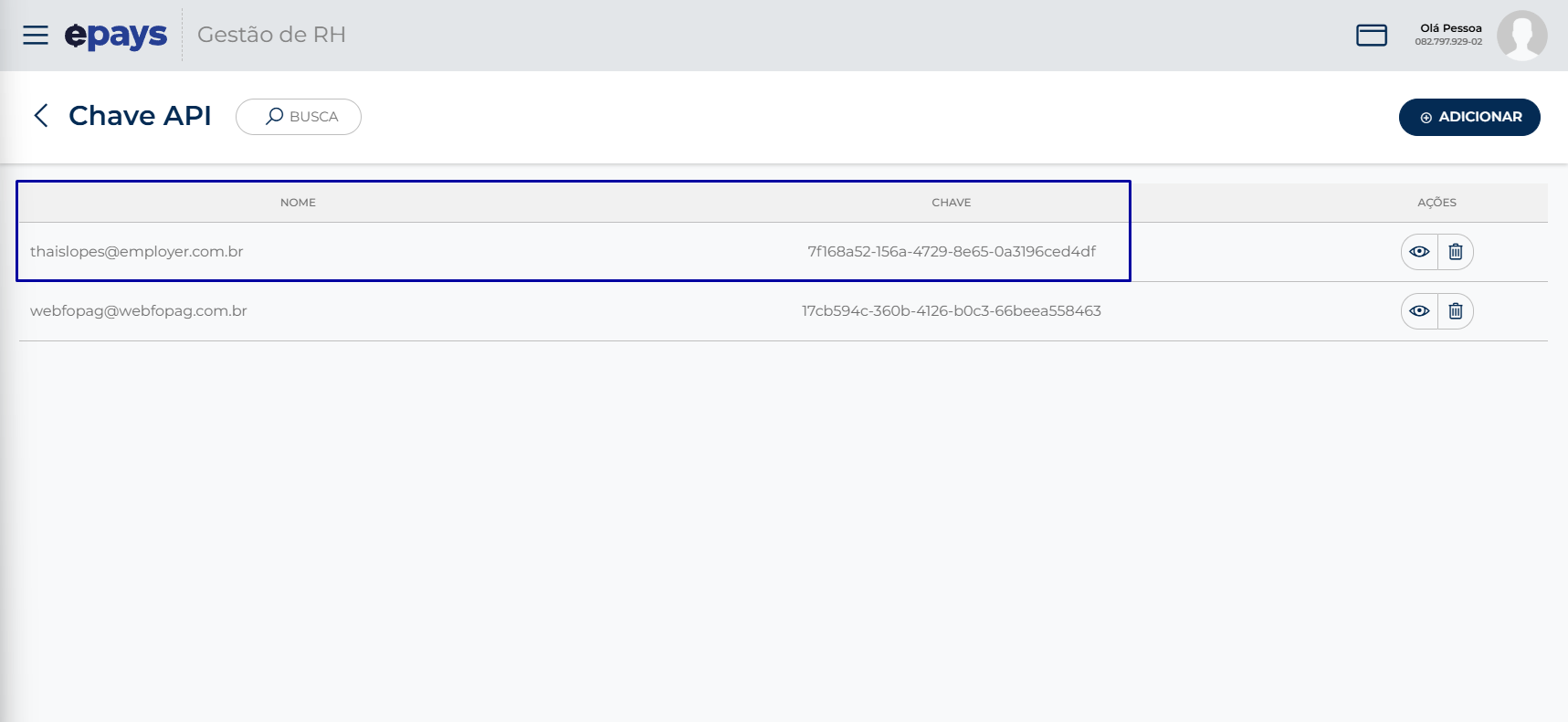The height and width of the screenshot is (722, 1568).
Task: Click the epays logo
Action: [x=116, y=36]
